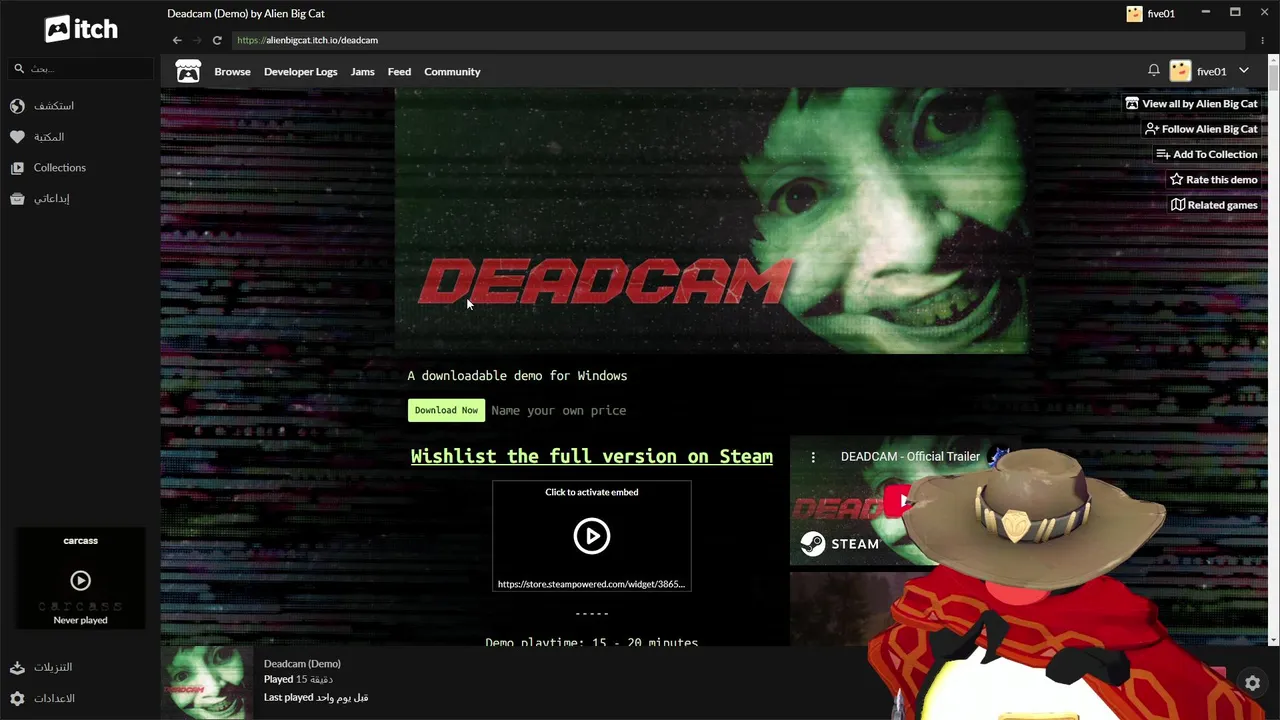Click View all by Alien Big Cat
This screenshot has height=720, width=1280.
point(1191,104)
